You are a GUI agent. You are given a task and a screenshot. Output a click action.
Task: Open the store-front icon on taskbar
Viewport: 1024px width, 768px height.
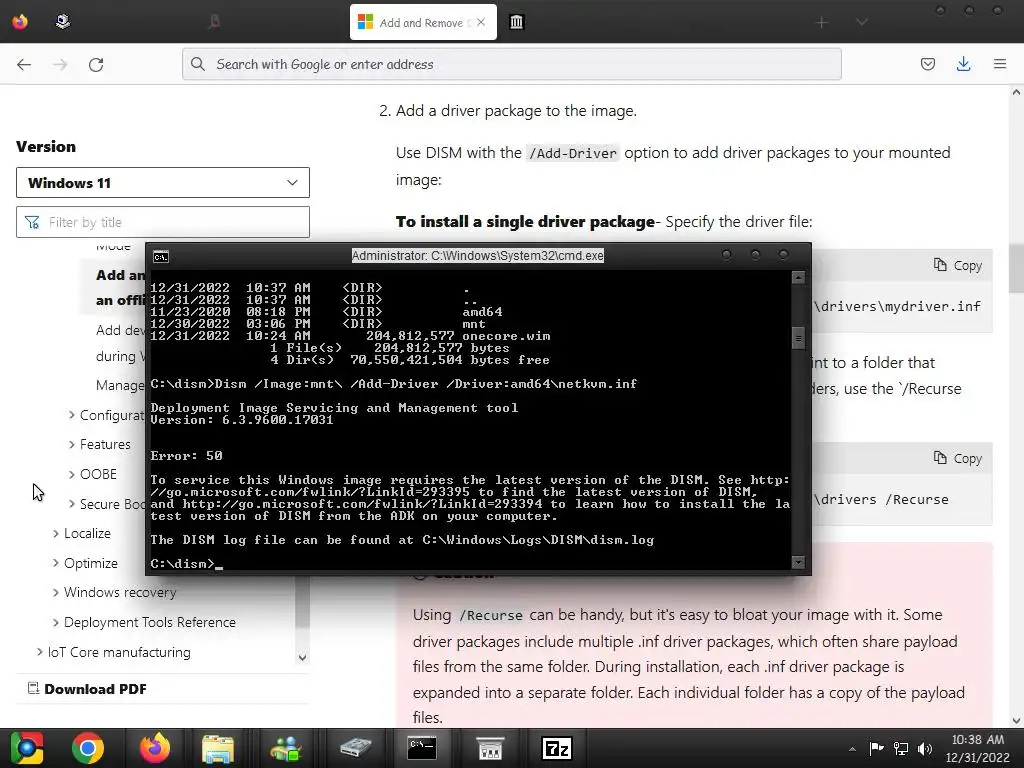tap(490, 748)
